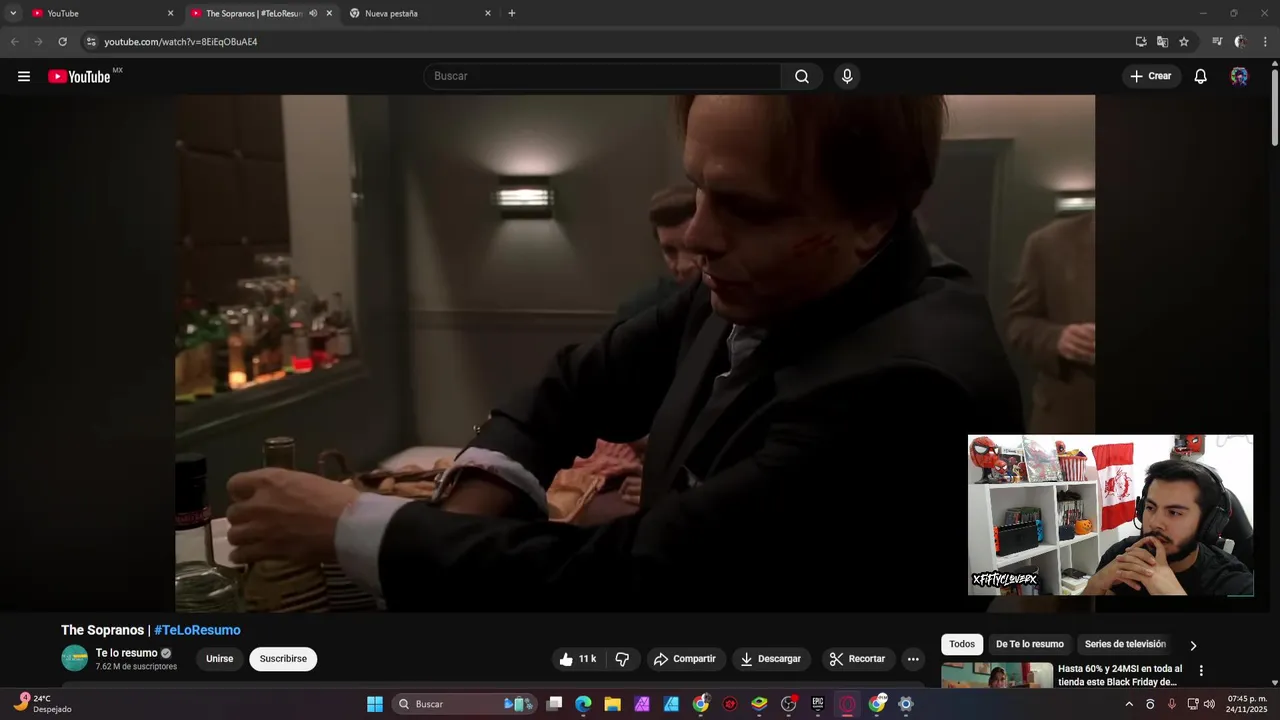Click the search magnifier button
The image size is (1280, 720).
tap(802, 76)
